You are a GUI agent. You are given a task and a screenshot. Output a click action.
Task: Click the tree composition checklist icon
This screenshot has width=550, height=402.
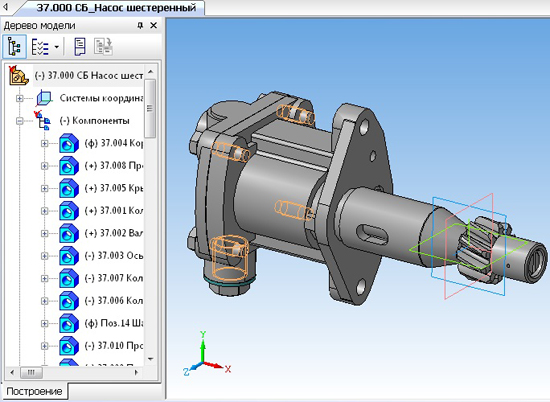click(x=40, y=47)
